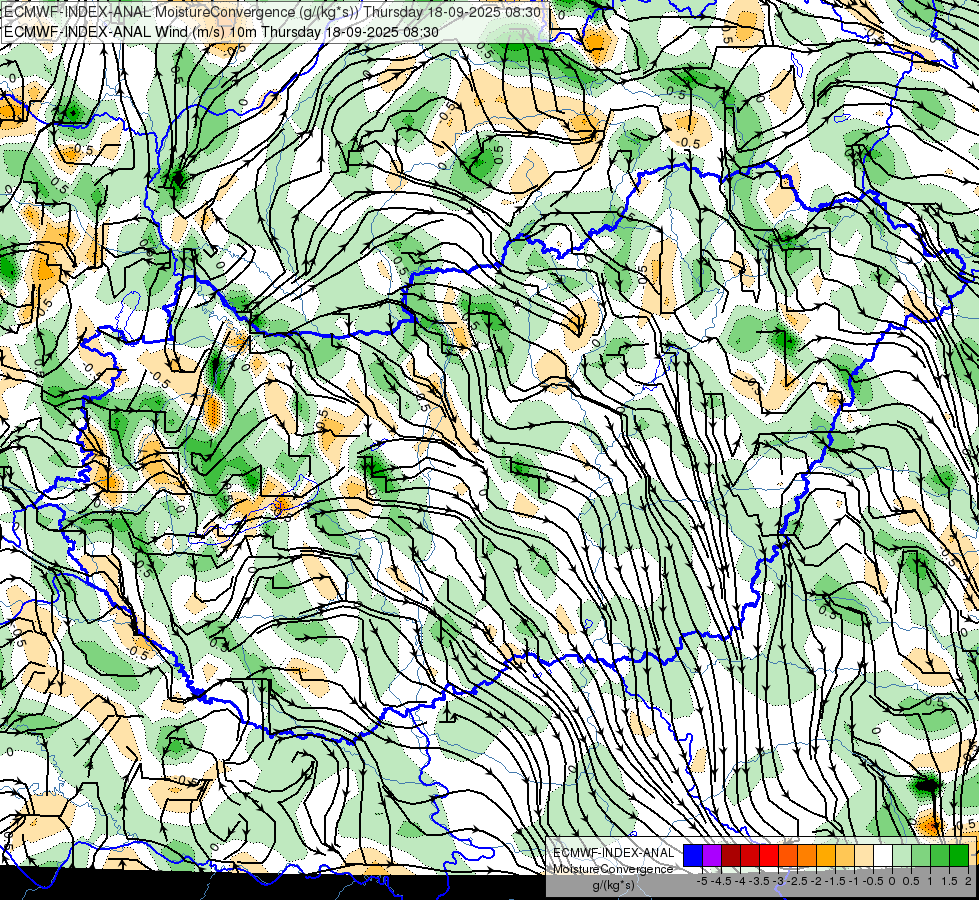Click legend swatch between -2 and -1.5
The image size is (979, 900).
point(825,856)
